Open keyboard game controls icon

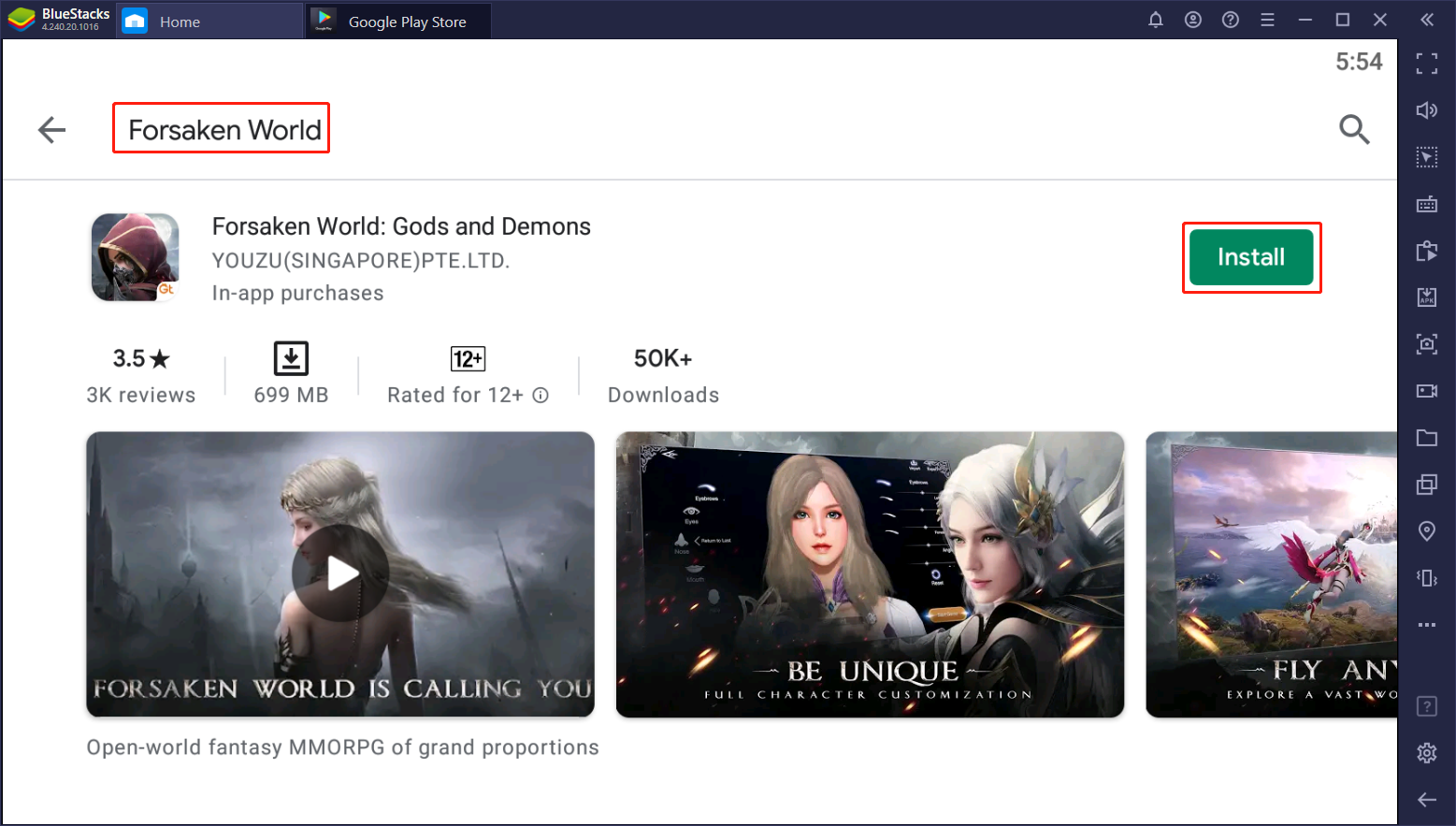pyautogui.click(x=1427, y=204)
